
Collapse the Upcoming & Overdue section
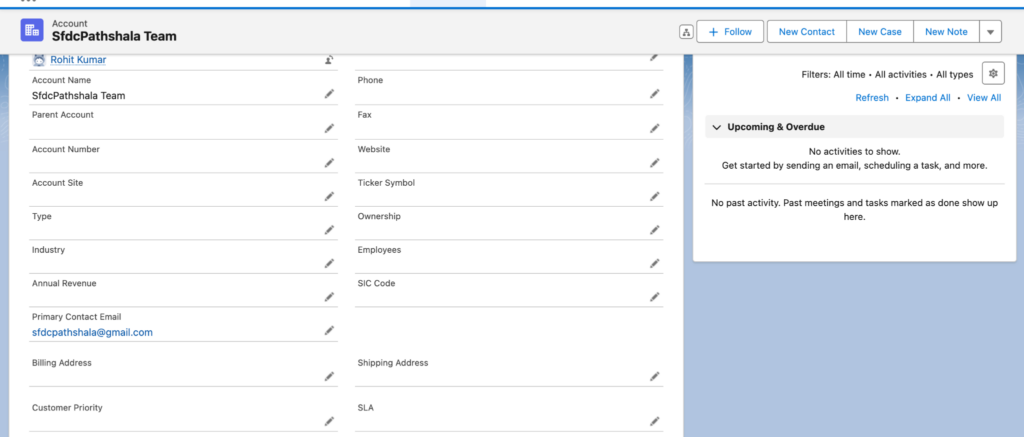click(x=717, y=127)
